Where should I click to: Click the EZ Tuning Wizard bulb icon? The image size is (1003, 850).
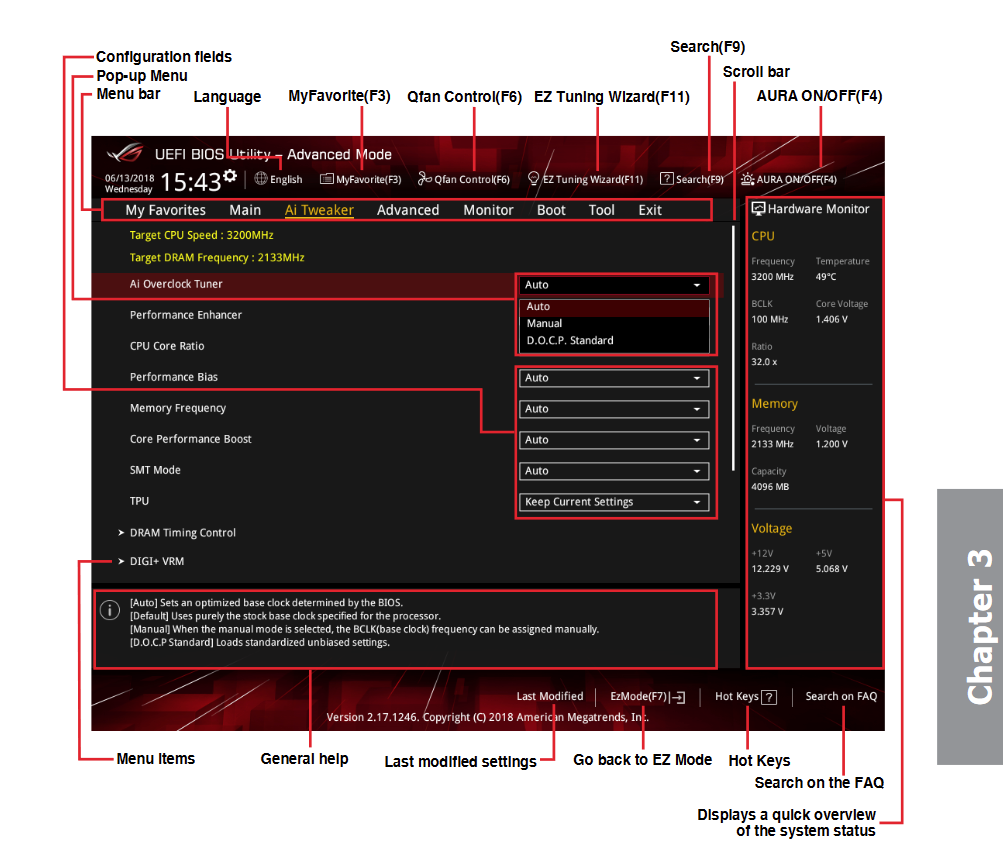click(533, 178)
